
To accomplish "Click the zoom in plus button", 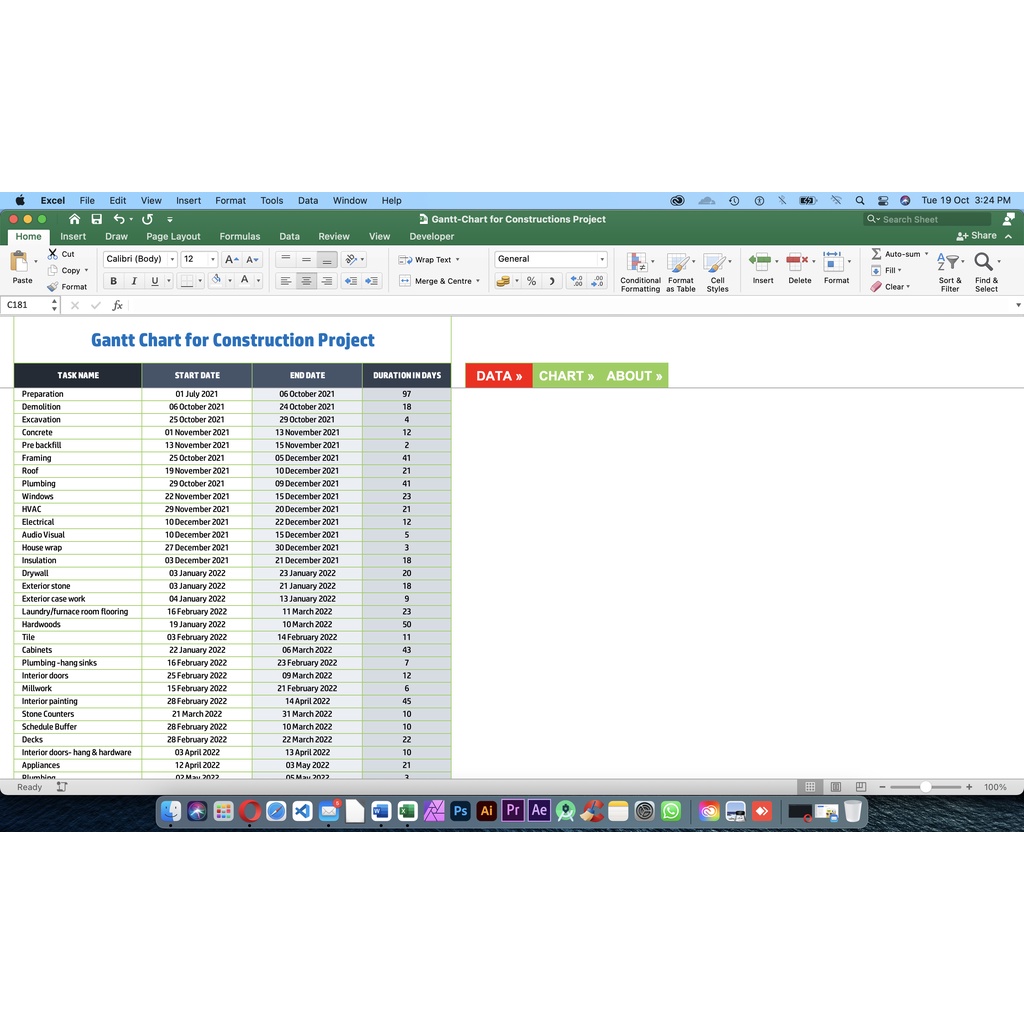I will click(969, 787).
